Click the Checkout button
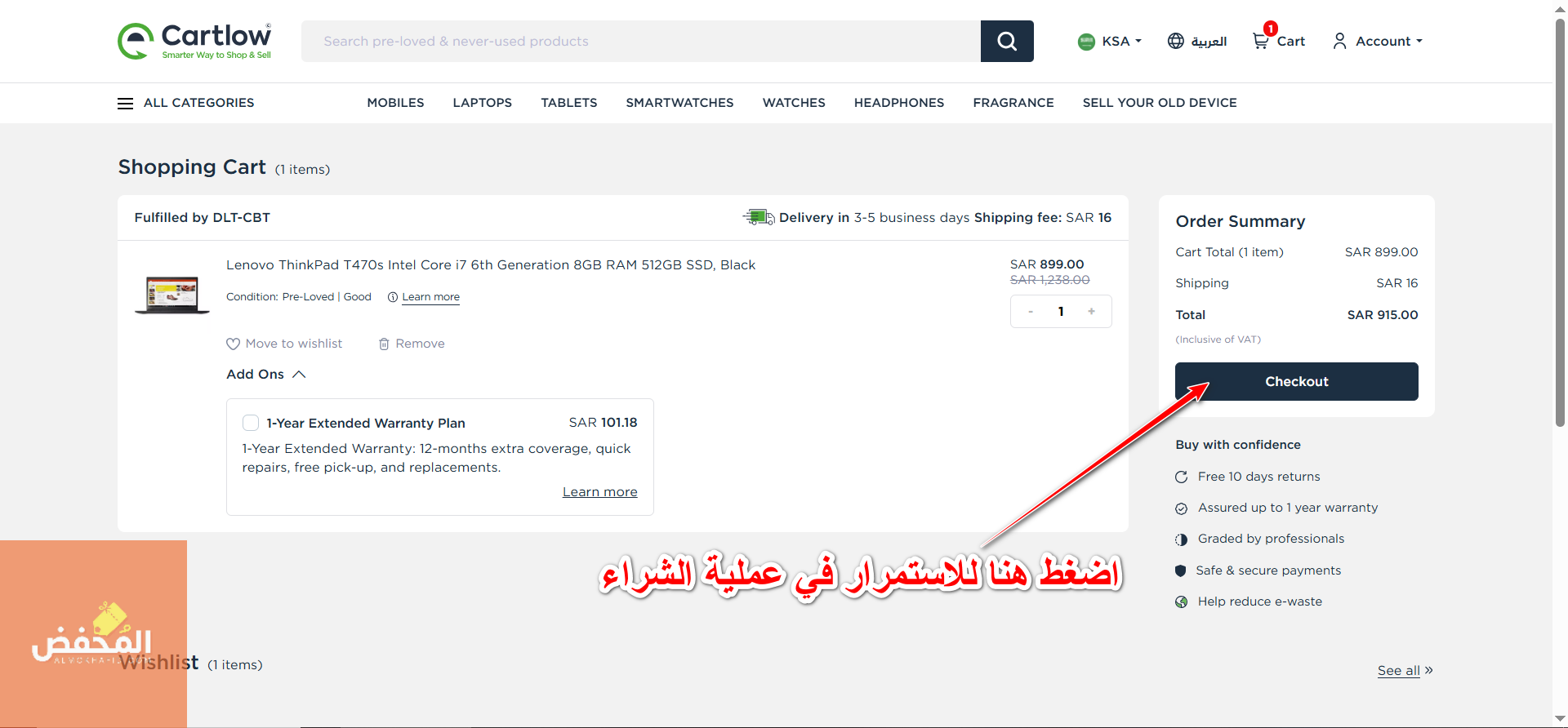This screenshot has width=1568, height=728. point(1297,382)
